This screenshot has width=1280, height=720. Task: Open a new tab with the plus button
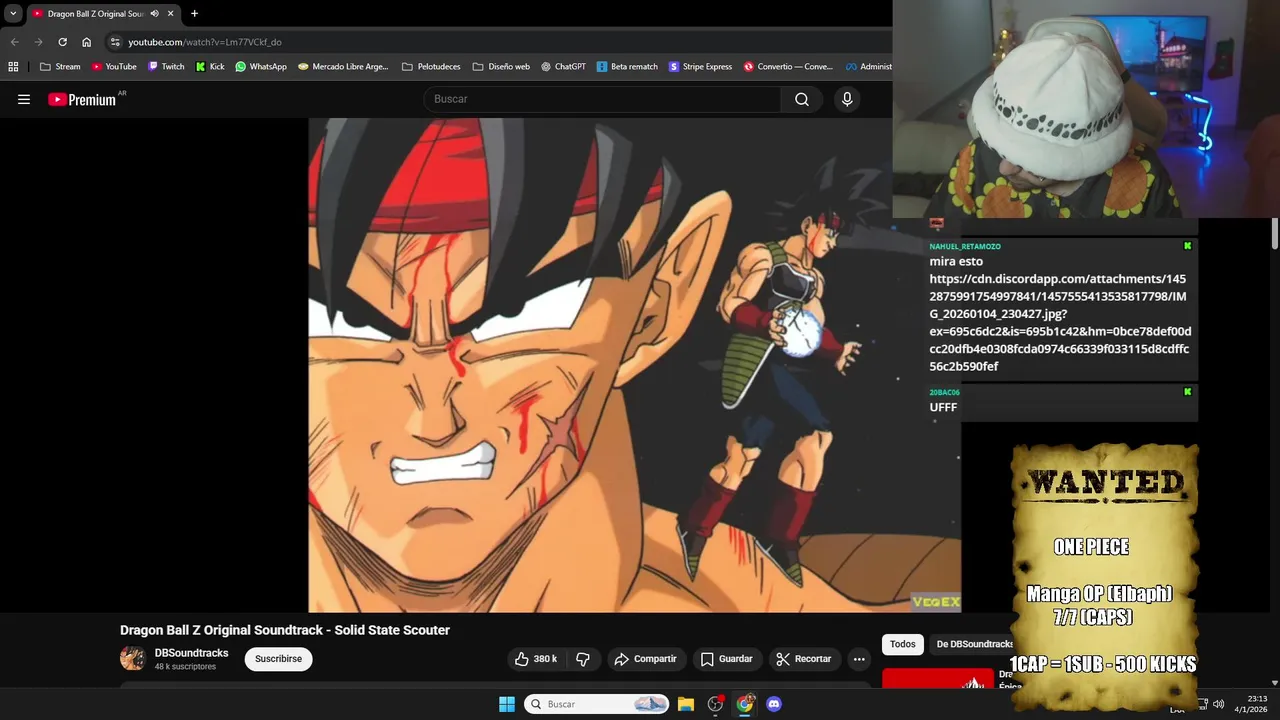click(x=194, y=14)
